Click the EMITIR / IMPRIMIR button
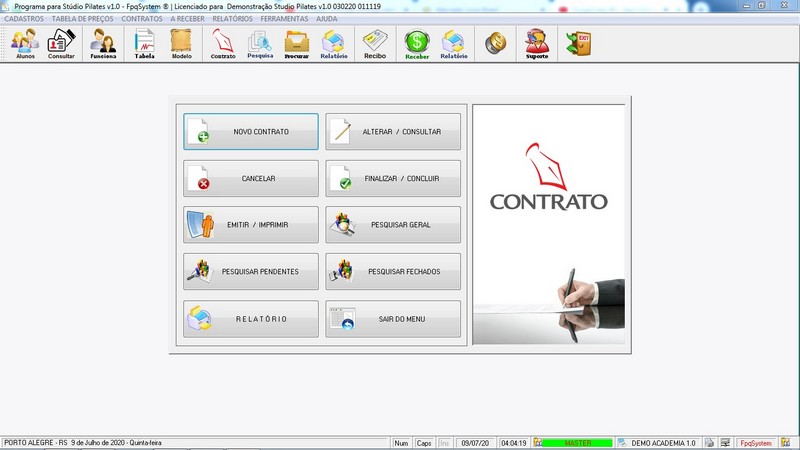This screenshot has height=450, width=800. point(251,225)
